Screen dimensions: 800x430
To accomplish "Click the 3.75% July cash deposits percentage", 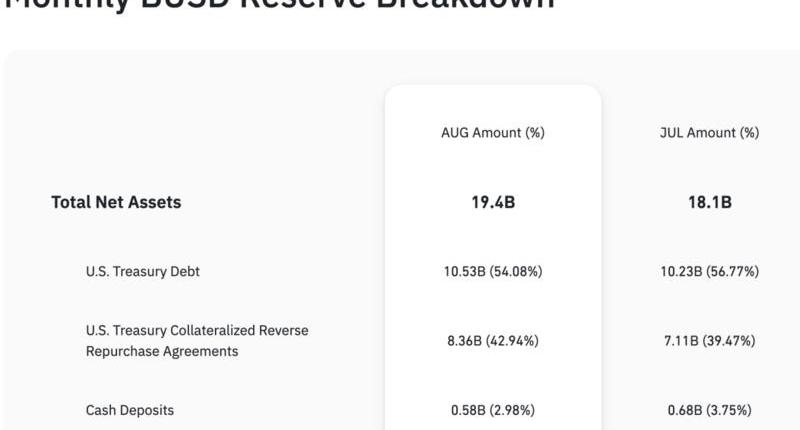I will [x=731, y=410].
